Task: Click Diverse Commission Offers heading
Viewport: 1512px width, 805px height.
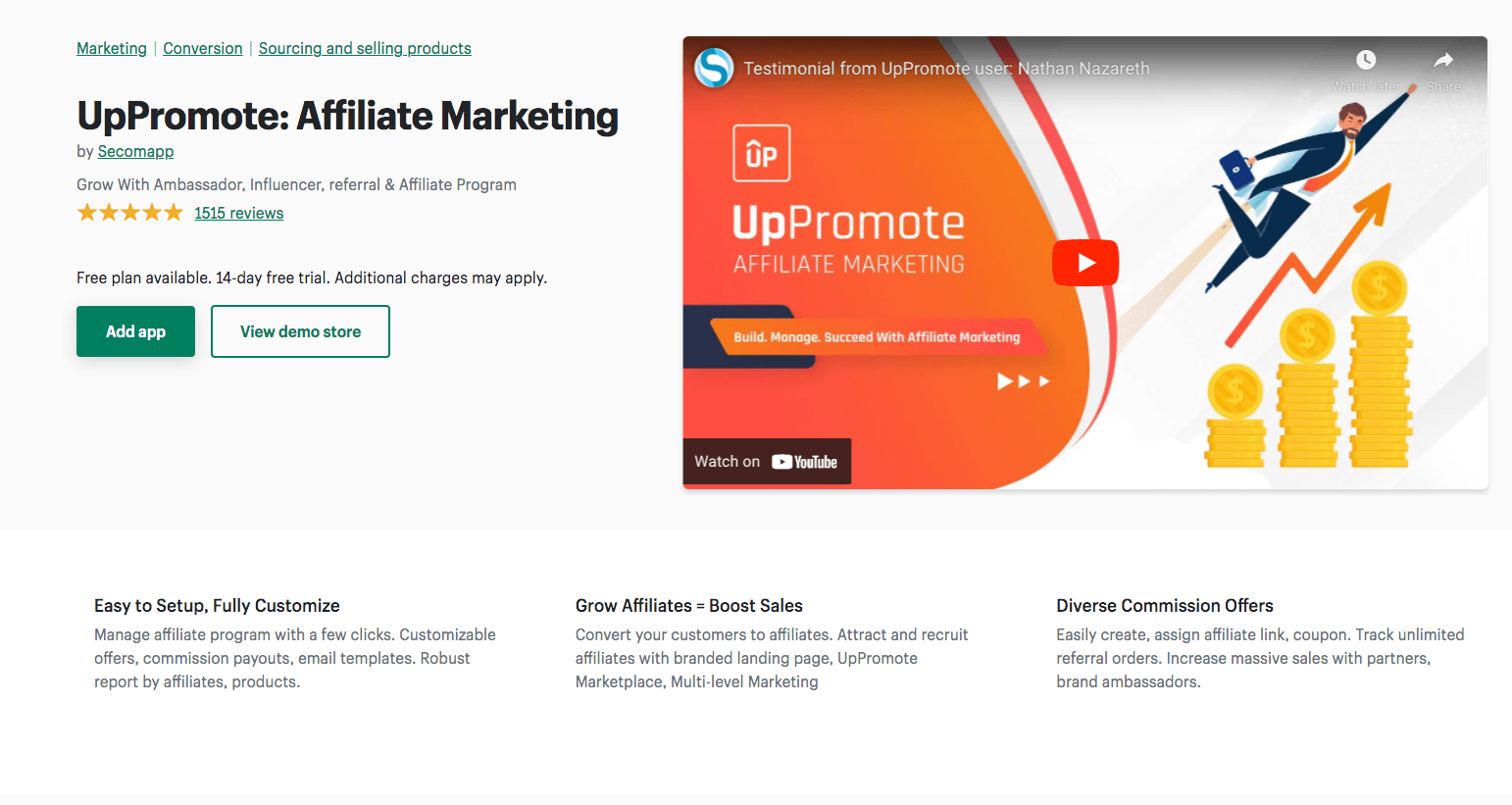Action: [1165, 606]
